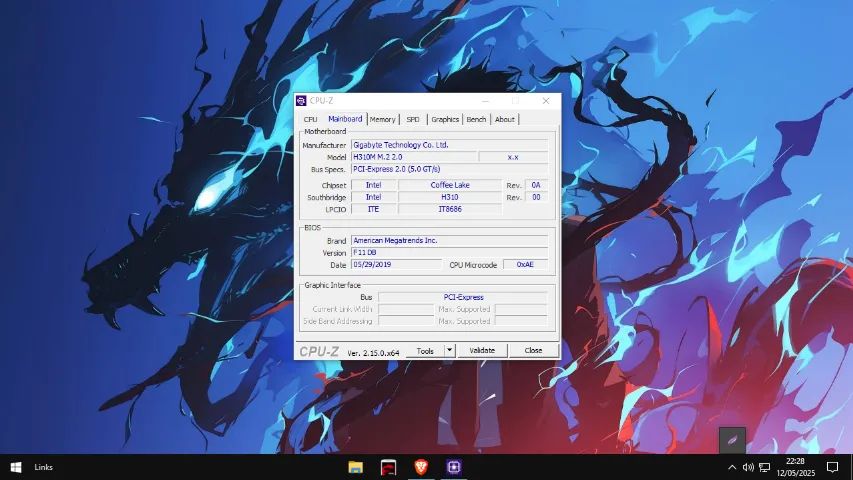
Task: Close the CPU-Z window with X
Action: pos(546,101)
